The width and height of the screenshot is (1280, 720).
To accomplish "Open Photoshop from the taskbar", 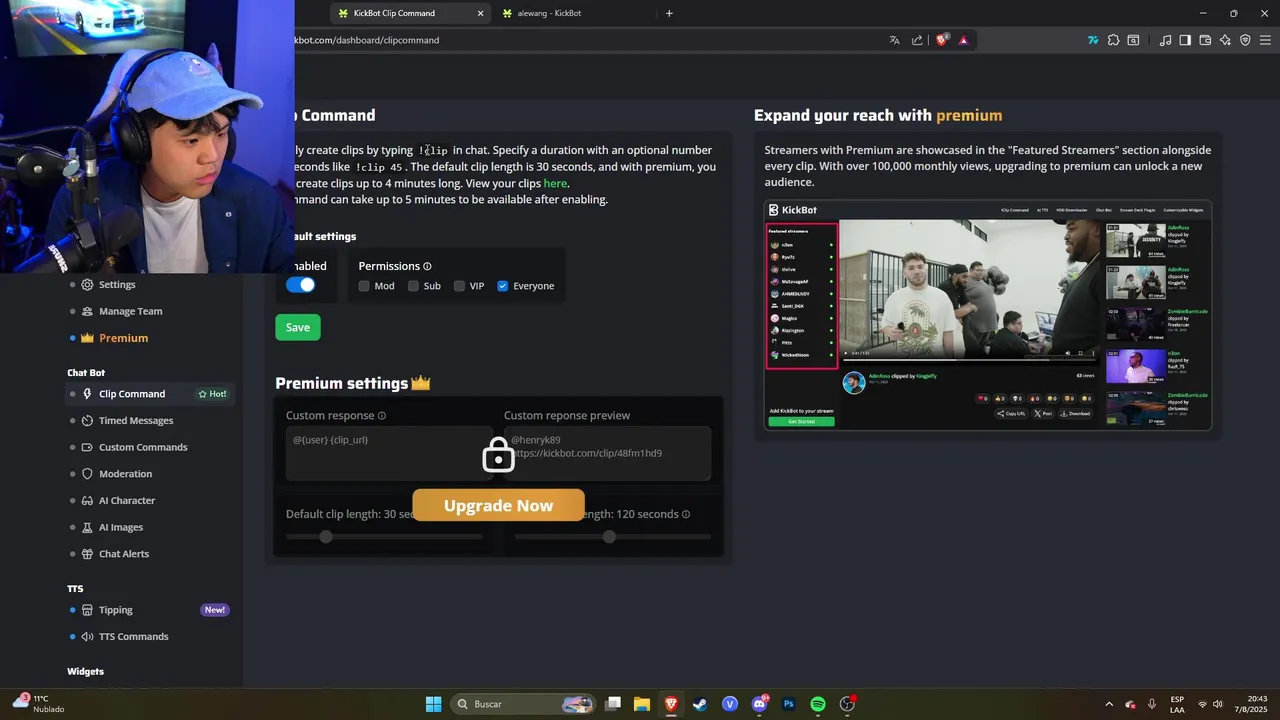I will tap(788, 704).
